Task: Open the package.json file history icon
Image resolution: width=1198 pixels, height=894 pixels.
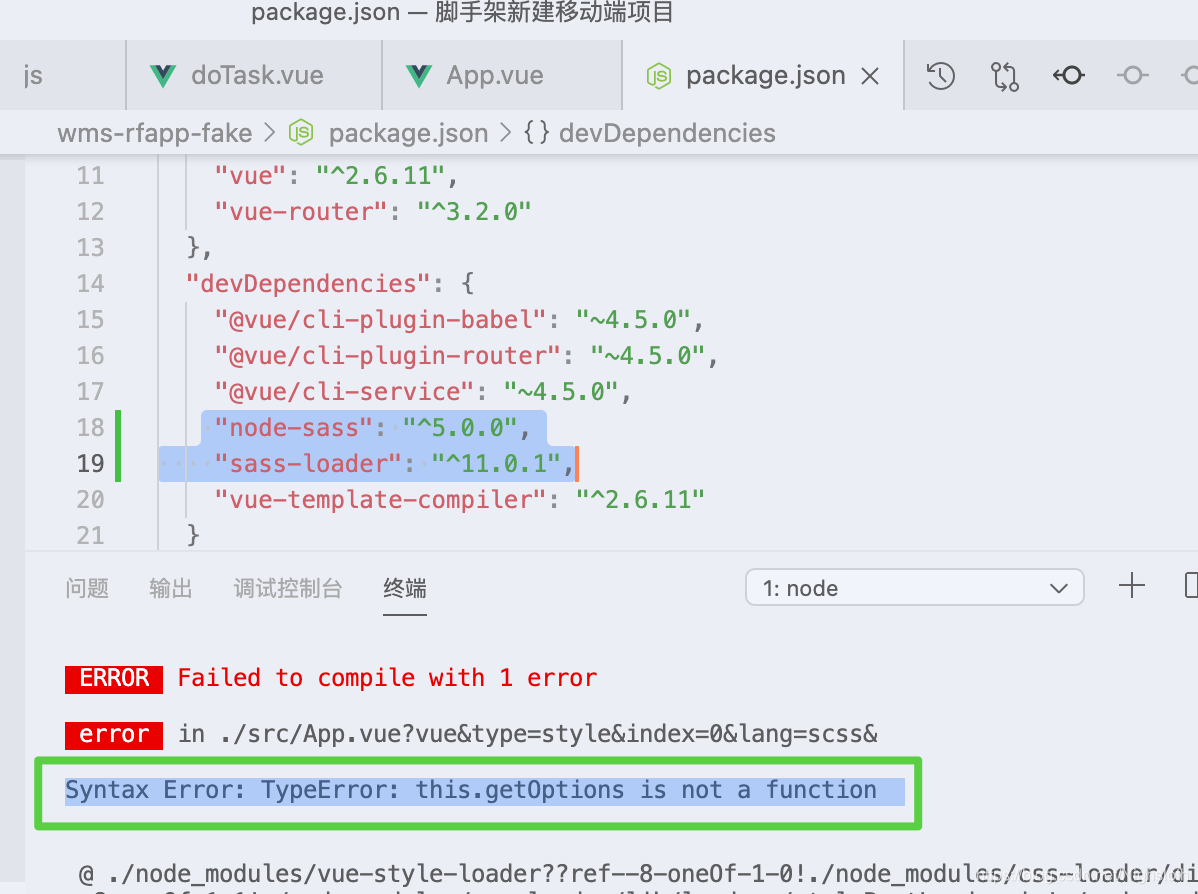Action: [939, 75]
